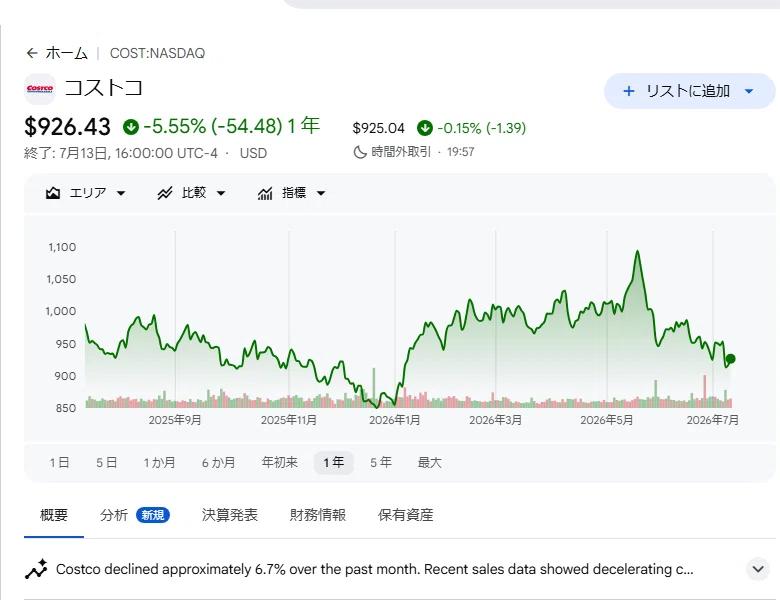Expand the Costco declined summary chevron
This screenshot has height=600, width=780.
(758, 569)
